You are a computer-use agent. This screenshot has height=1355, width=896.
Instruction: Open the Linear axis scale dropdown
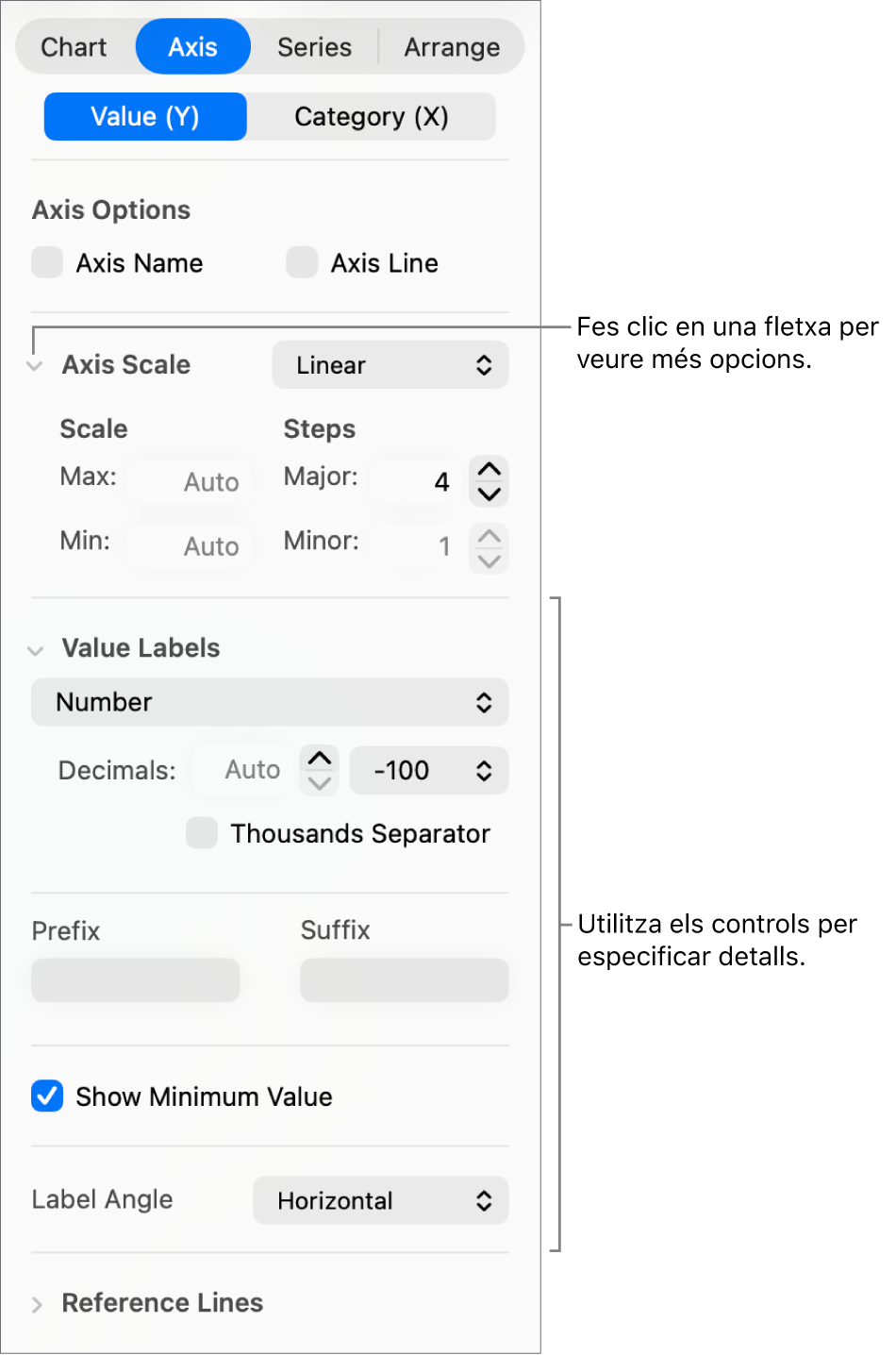pos(390,365)
